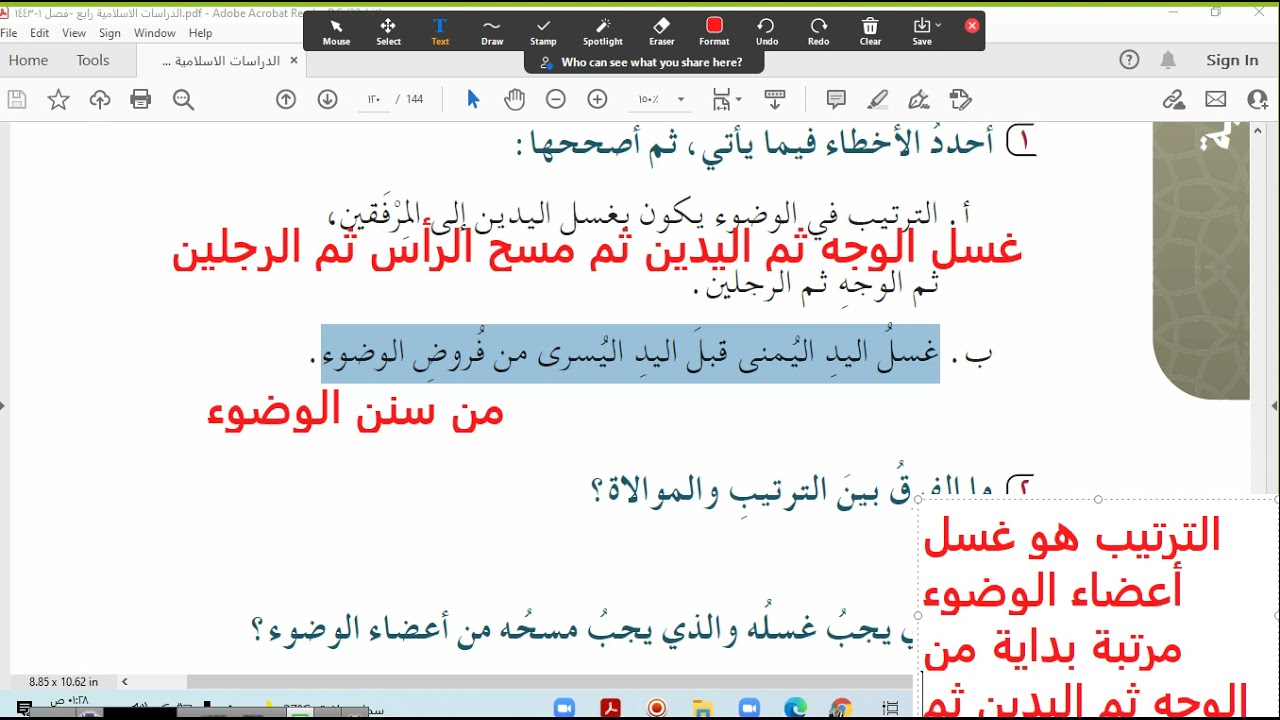Open the Help menu
The width and height of the screenshot is (1280, 720).
(200, 33)
